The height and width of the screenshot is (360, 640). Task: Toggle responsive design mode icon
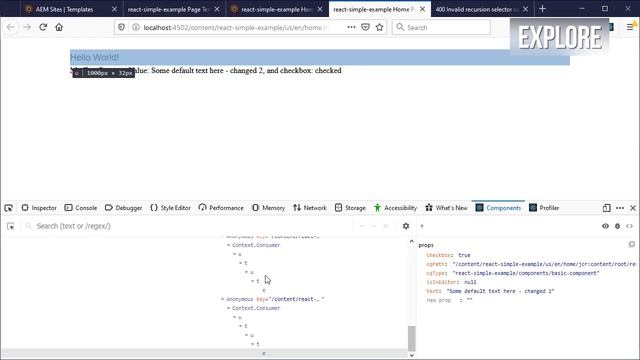(x=607, y=208)
